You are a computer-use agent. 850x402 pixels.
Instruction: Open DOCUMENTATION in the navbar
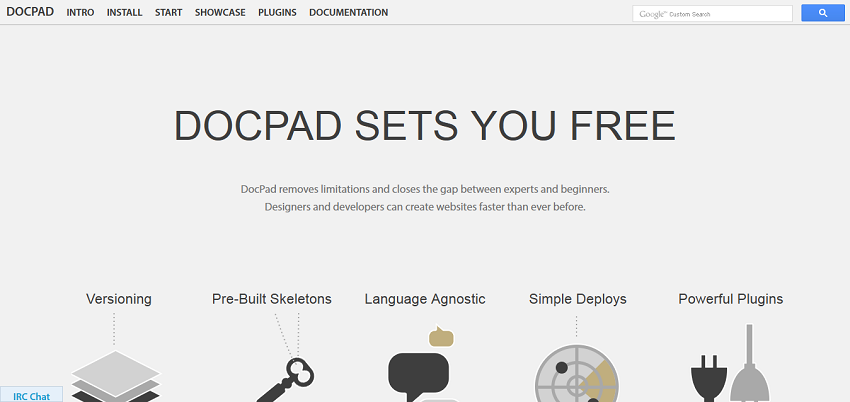tap(349, 12)
